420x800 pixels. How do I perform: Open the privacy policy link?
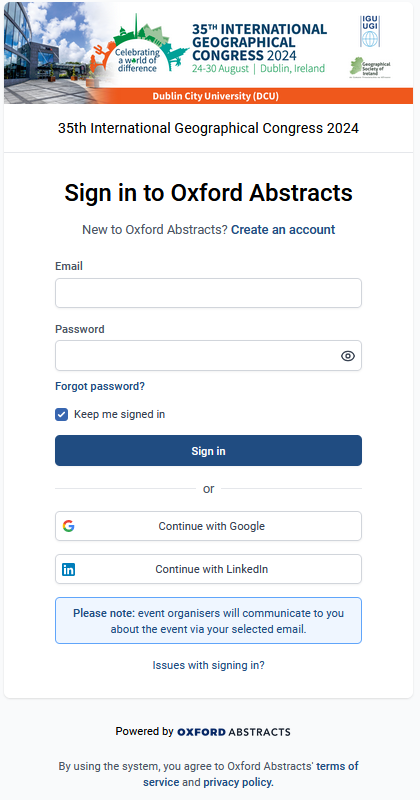tap(238, 782)
